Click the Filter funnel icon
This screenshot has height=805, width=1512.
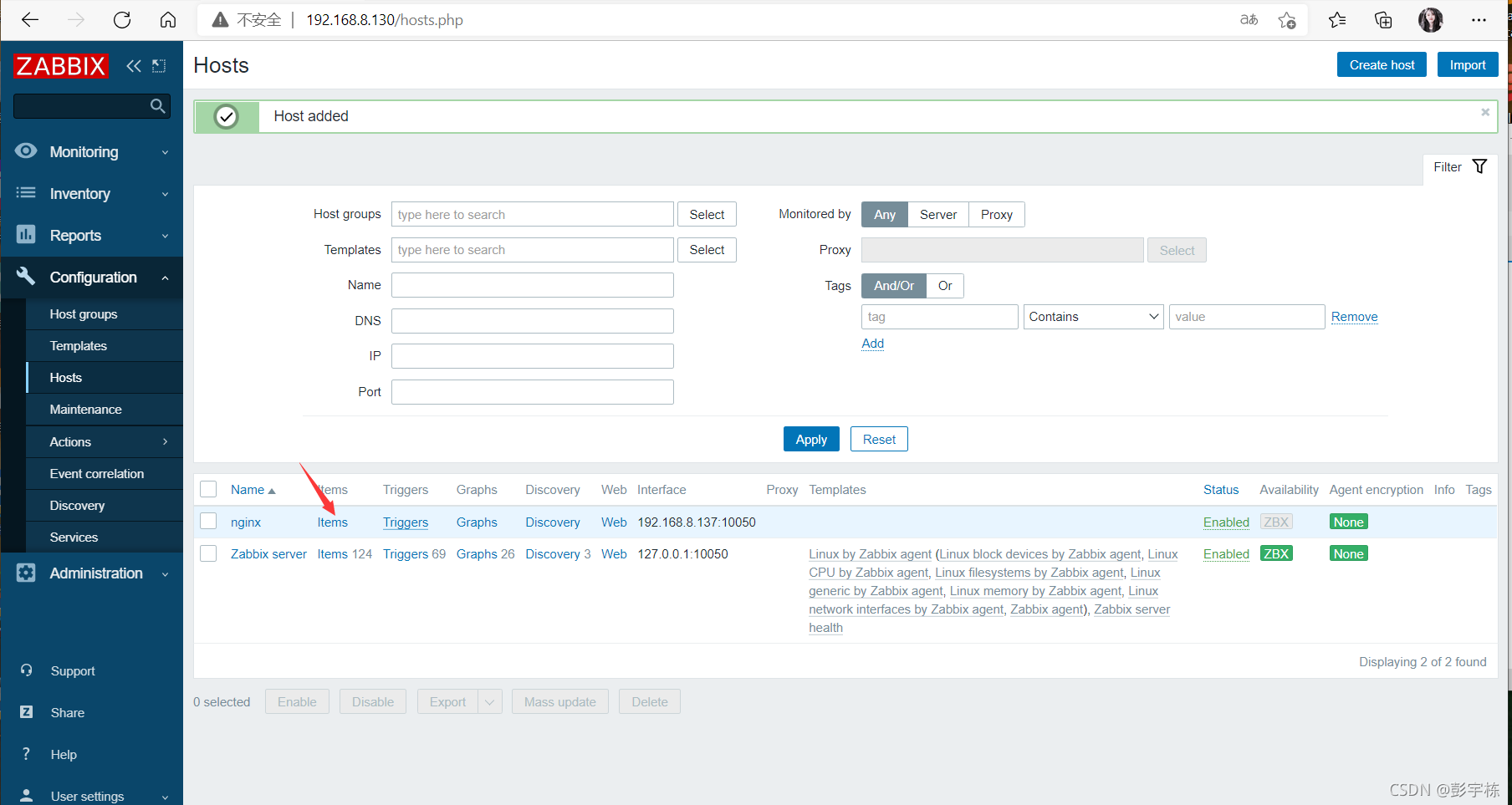point(1479,166)
